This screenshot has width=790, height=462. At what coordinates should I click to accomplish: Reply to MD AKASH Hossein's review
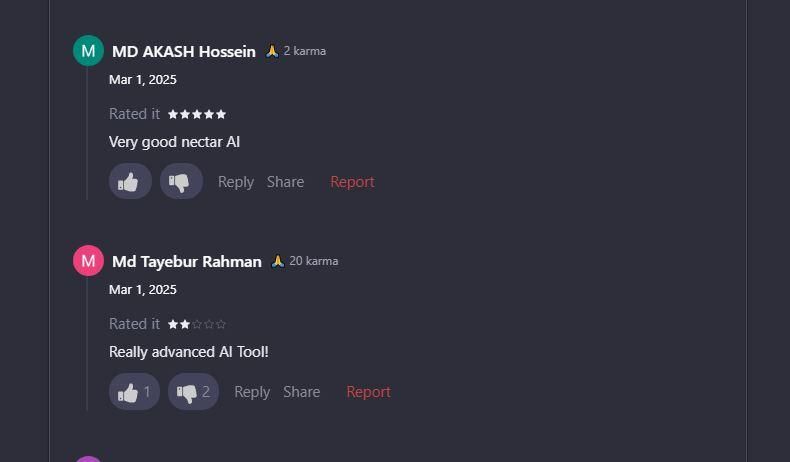tap(236, 182)
